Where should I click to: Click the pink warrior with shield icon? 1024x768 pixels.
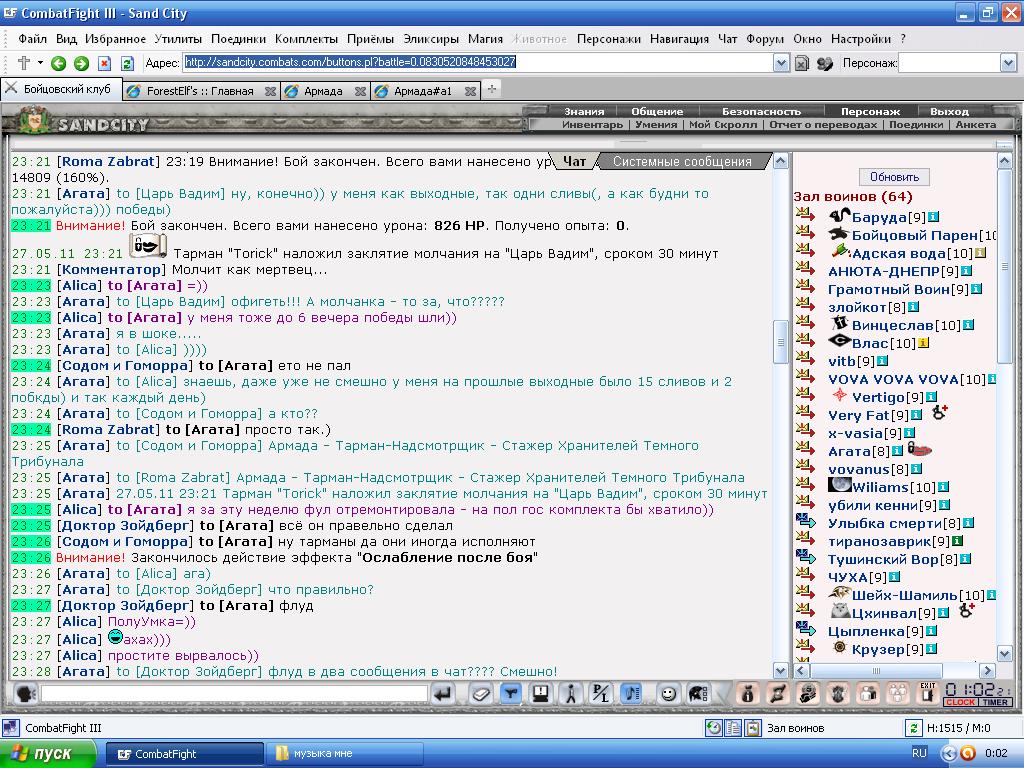click(808, 694)
